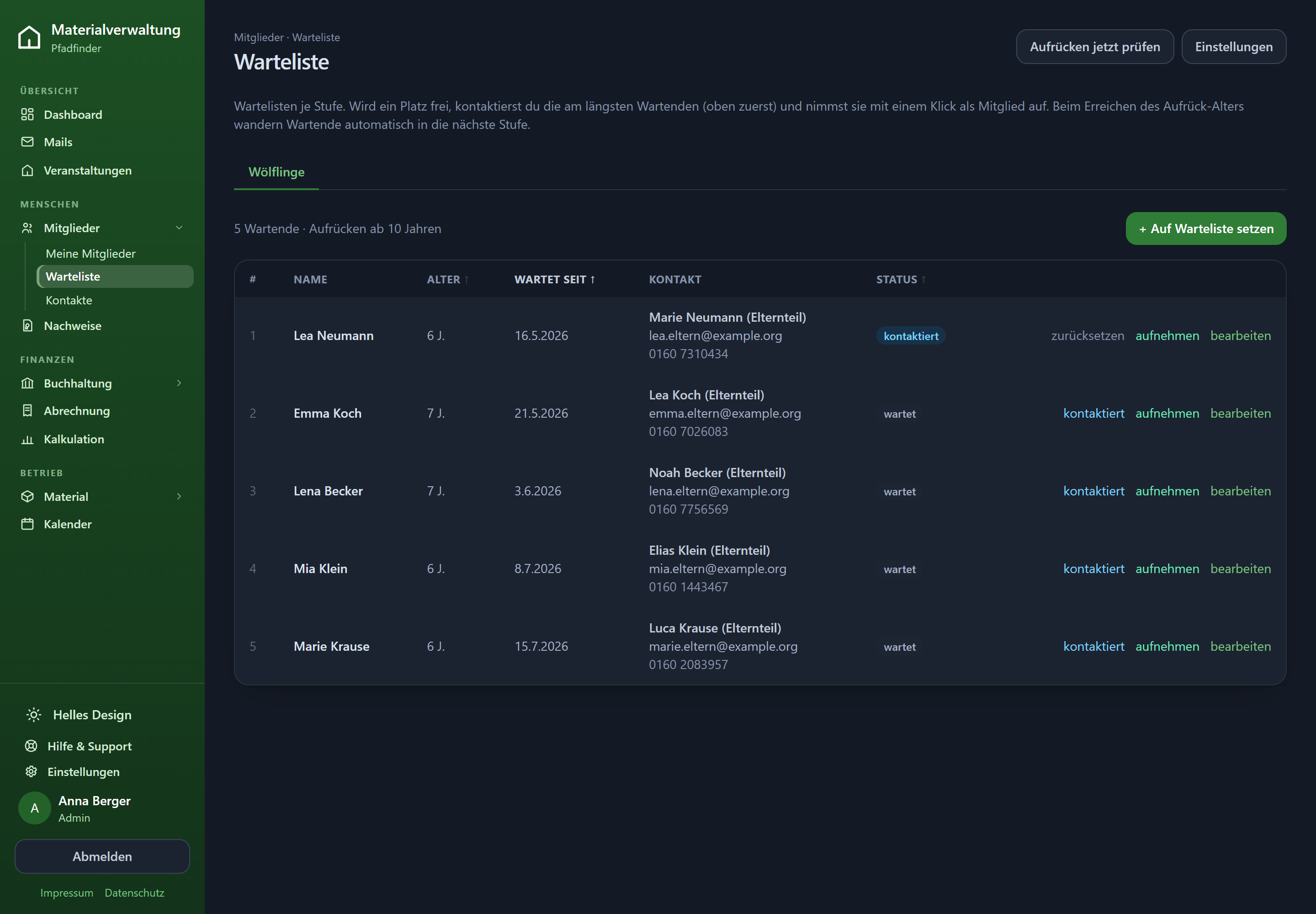This screenshot has width=1316, height=914.
Task: Click the Buchhaltung bank icon
Action: [x=27, y=383]
